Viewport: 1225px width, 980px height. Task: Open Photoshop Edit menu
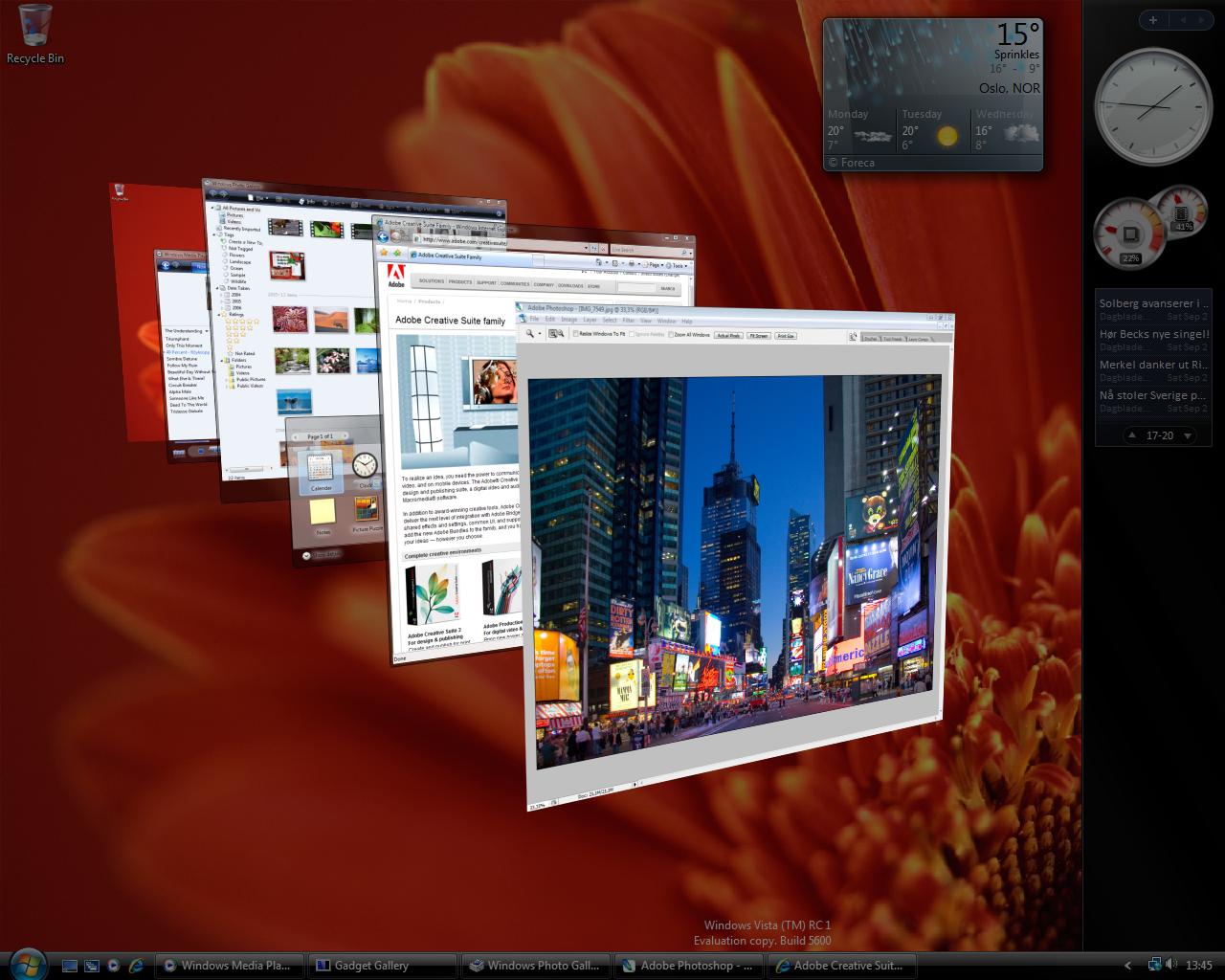point(550,320)
